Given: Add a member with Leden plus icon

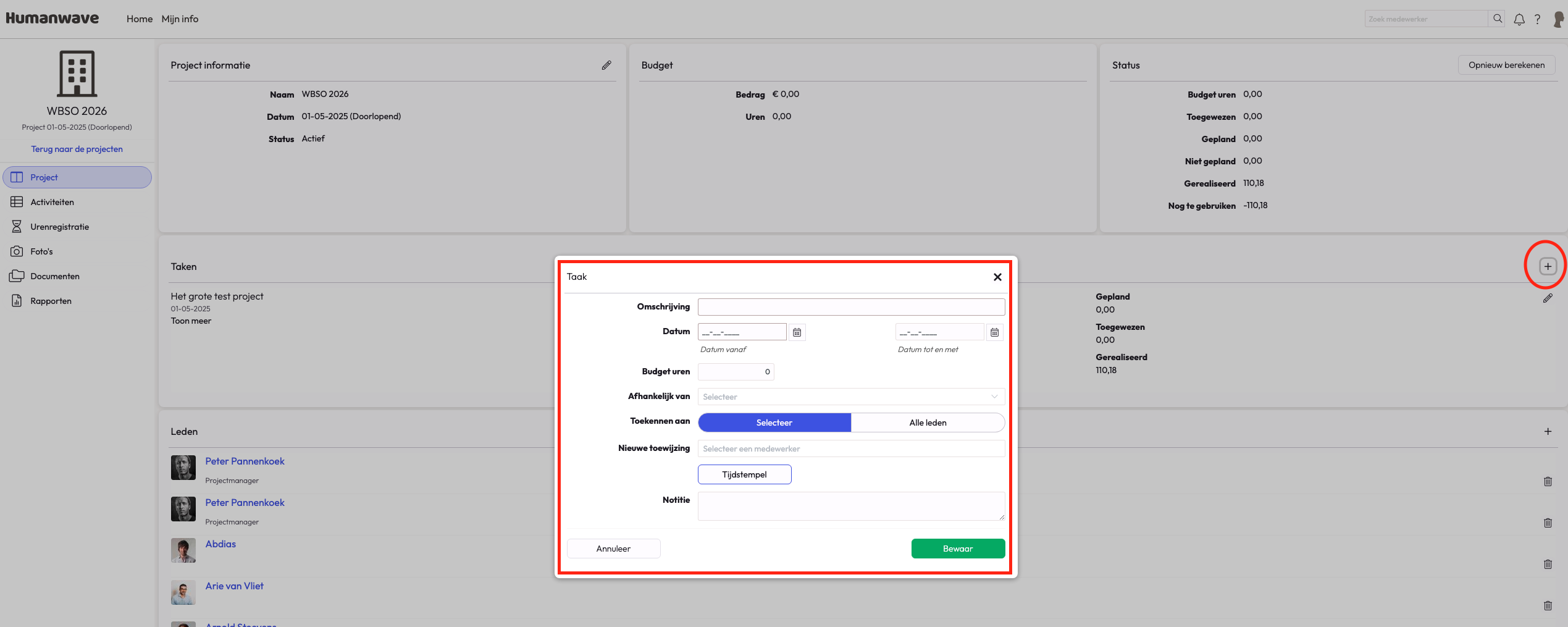Looking at the screenshot, I should tap(1548, 432).
